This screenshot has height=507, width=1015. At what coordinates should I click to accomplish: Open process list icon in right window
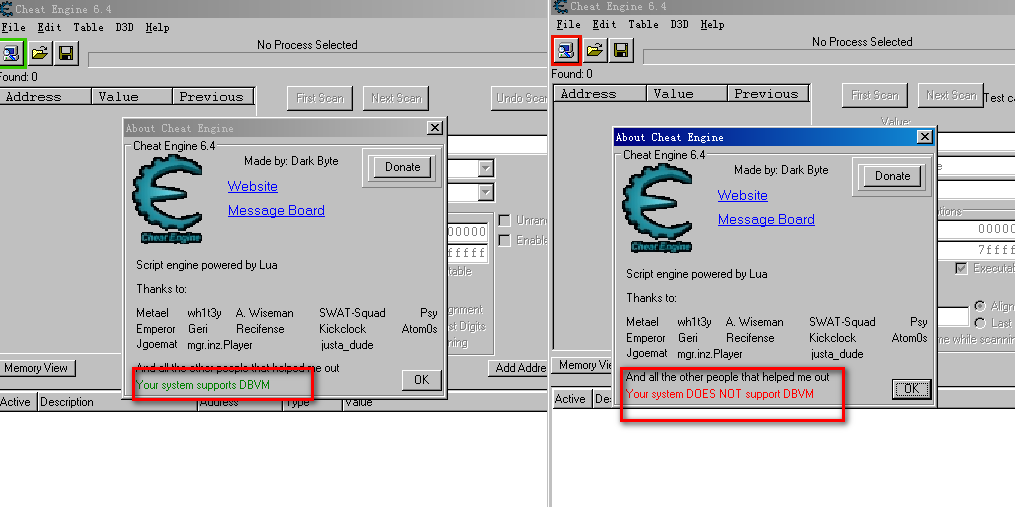(567, 50)
